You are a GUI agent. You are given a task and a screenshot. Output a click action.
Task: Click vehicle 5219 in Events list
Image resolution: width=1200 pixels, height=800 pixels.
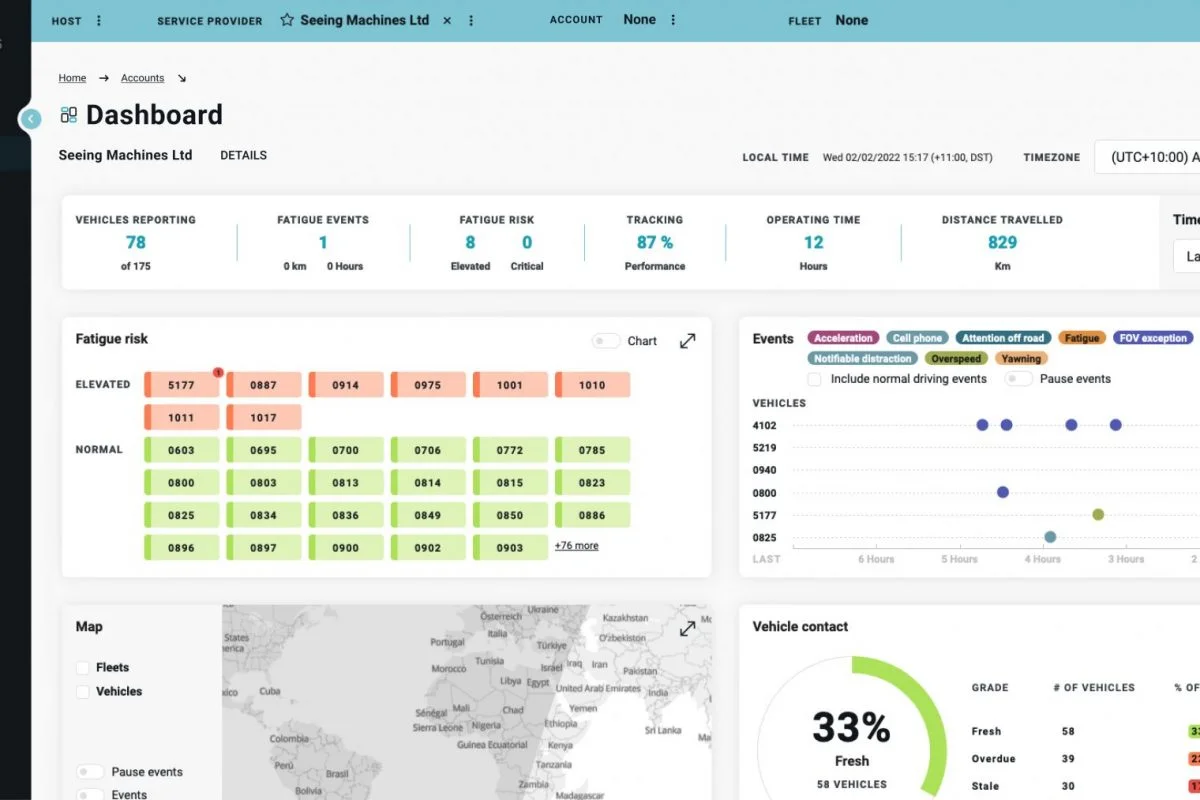click(764, 448)
